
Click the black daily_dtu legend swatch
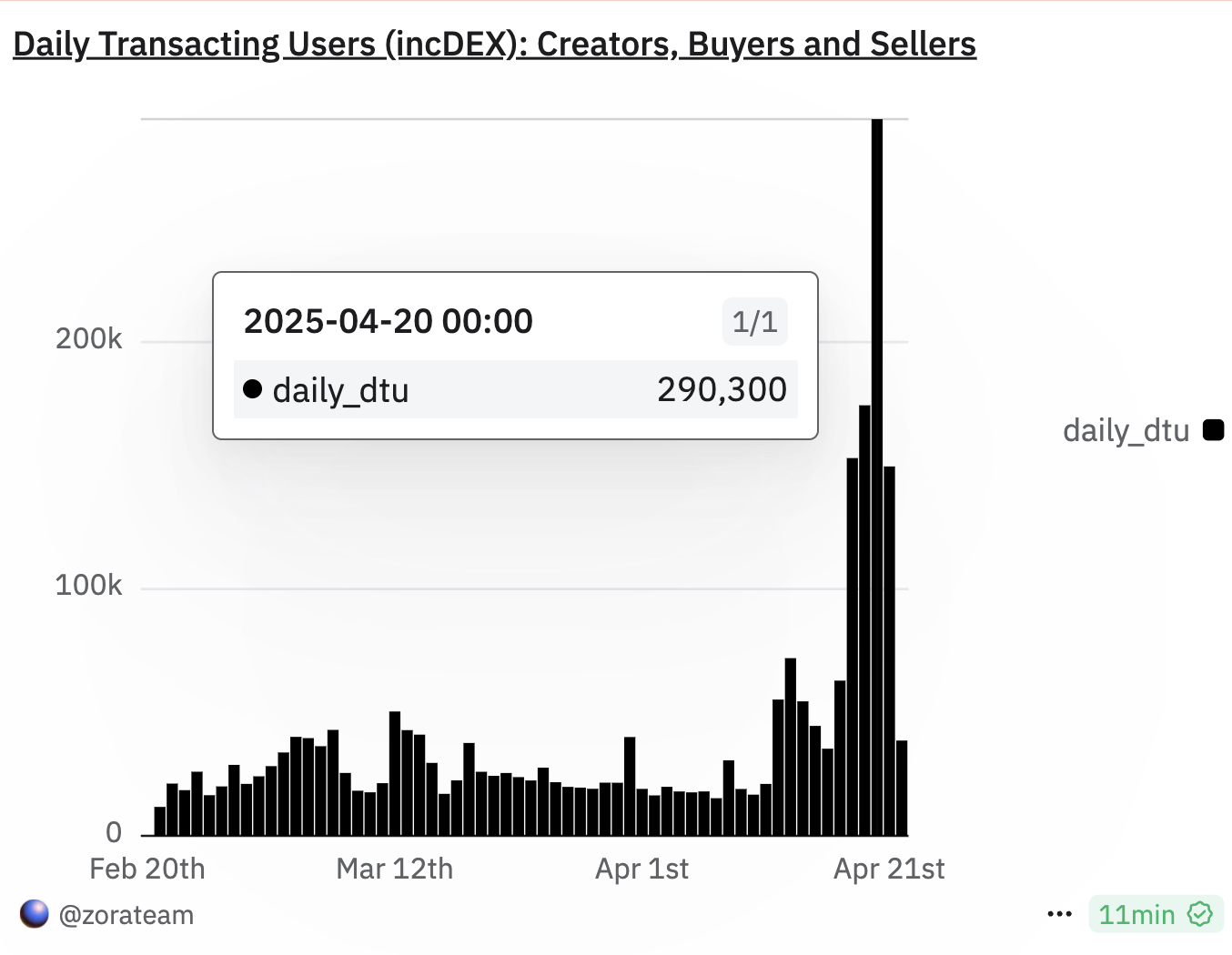tap(1213, 430)
